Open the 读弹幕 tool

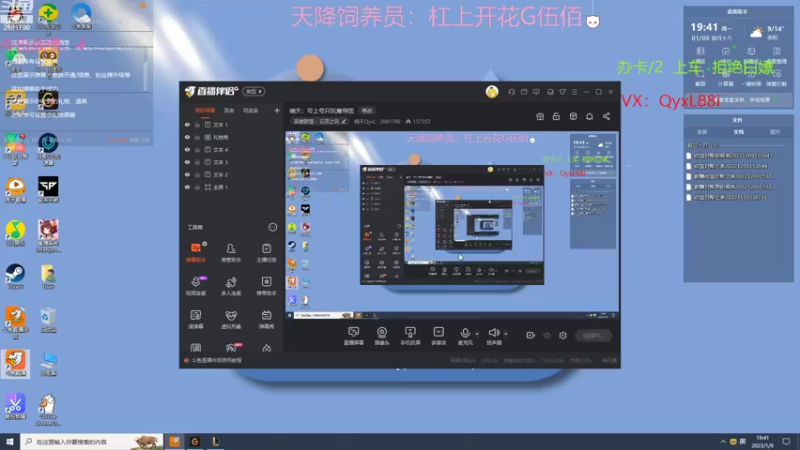pyautogui.click(x=196, y=319)
